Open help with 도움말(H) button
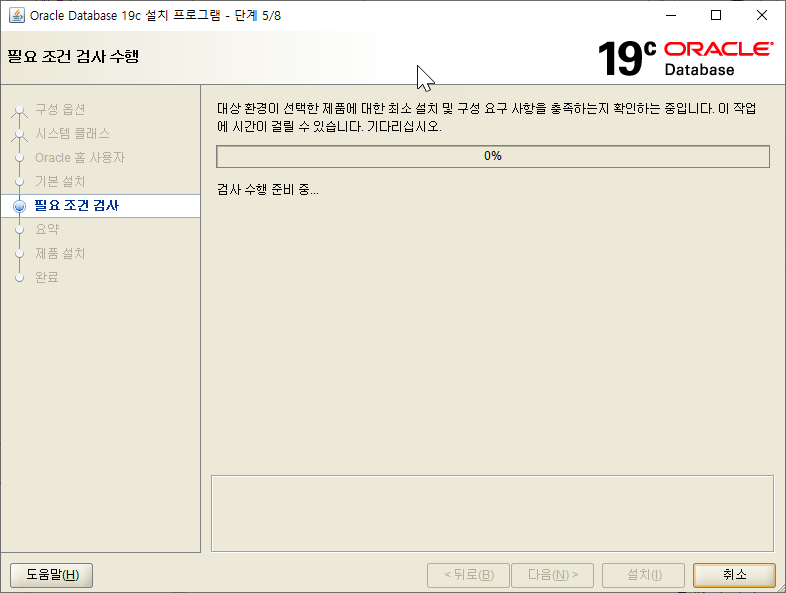The height and width of the screenshot is (593, 786). pos(52,574)
